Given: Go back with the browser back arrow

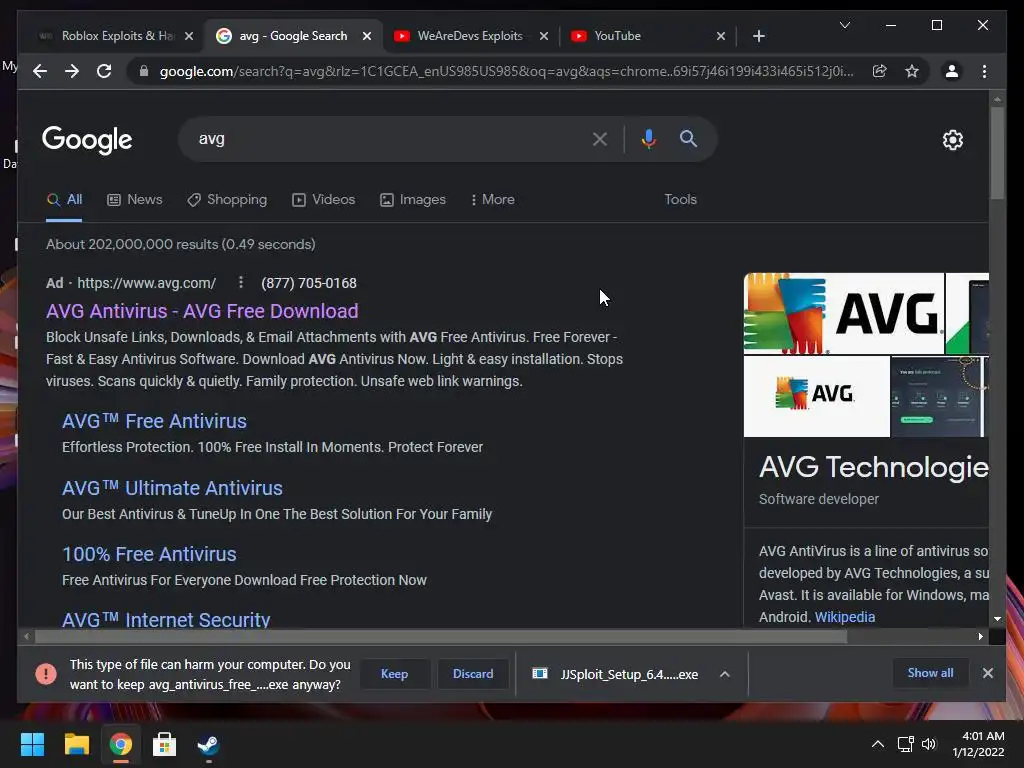Looking at the screenshot, I should (40, 71).
